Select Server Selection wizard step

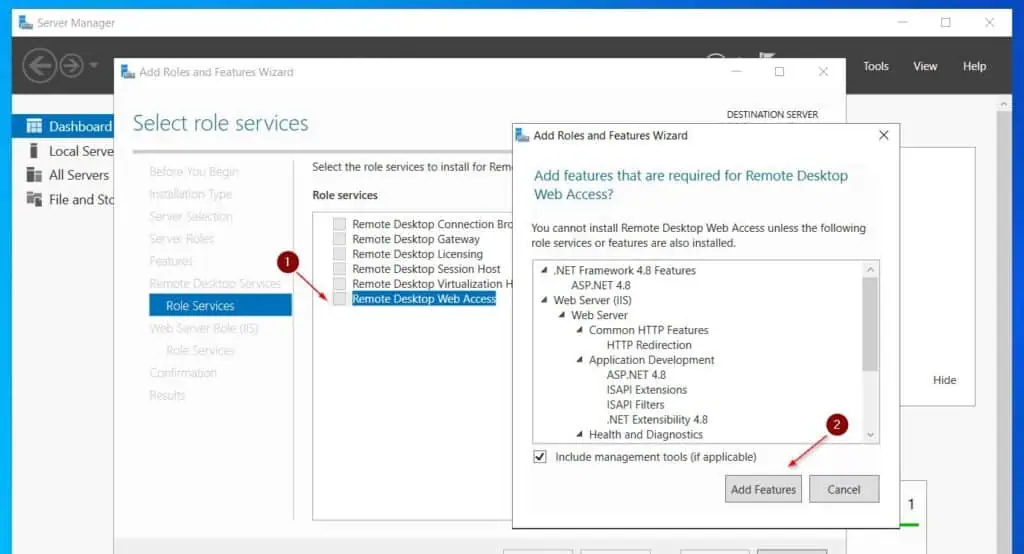[x=190, y=216]
